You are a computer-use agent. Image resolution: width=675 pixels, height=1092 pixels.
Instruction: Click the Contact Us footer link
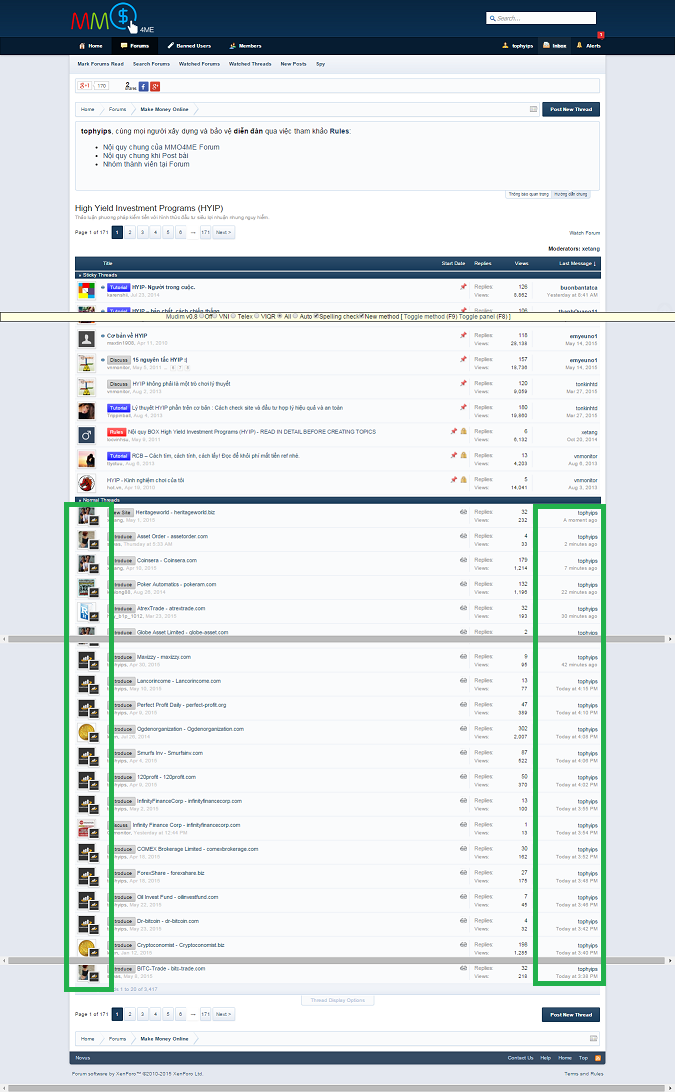tap(520, 1058)
